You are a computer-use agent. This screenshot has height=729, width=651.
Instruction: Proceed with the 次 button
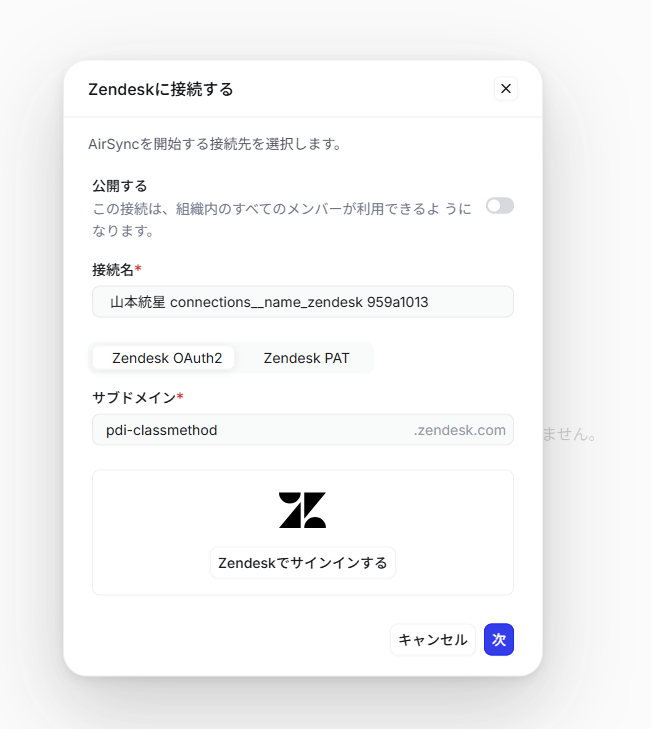point(498,639)
